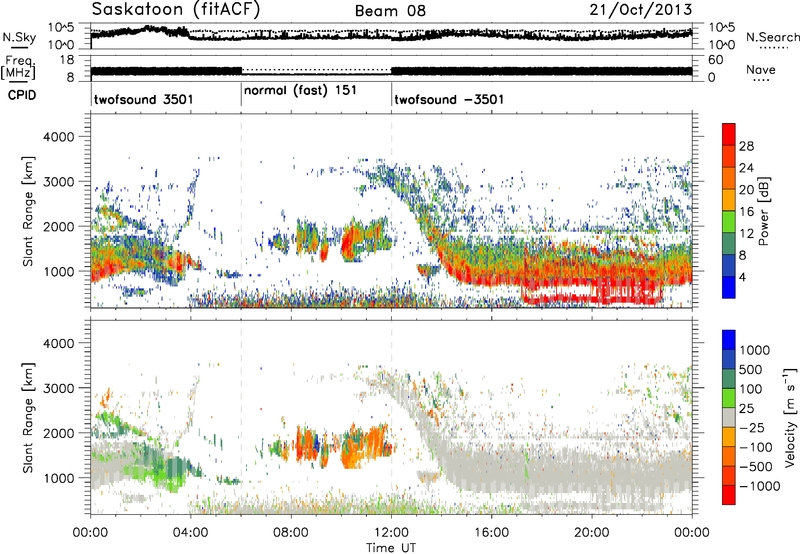Click the "28" power colorbar tick

(x=746, y=146)
